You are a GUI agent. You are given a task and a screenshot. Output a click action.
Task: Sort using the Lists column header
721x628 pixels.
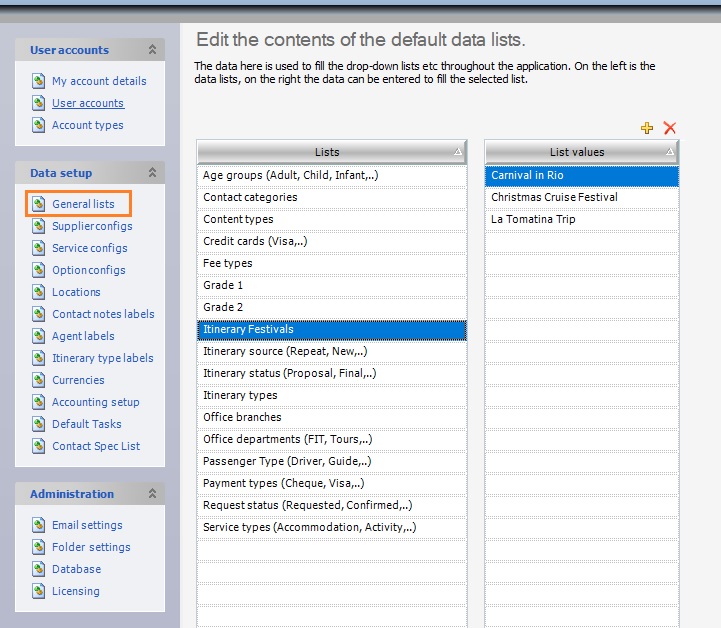pos(327,152)
